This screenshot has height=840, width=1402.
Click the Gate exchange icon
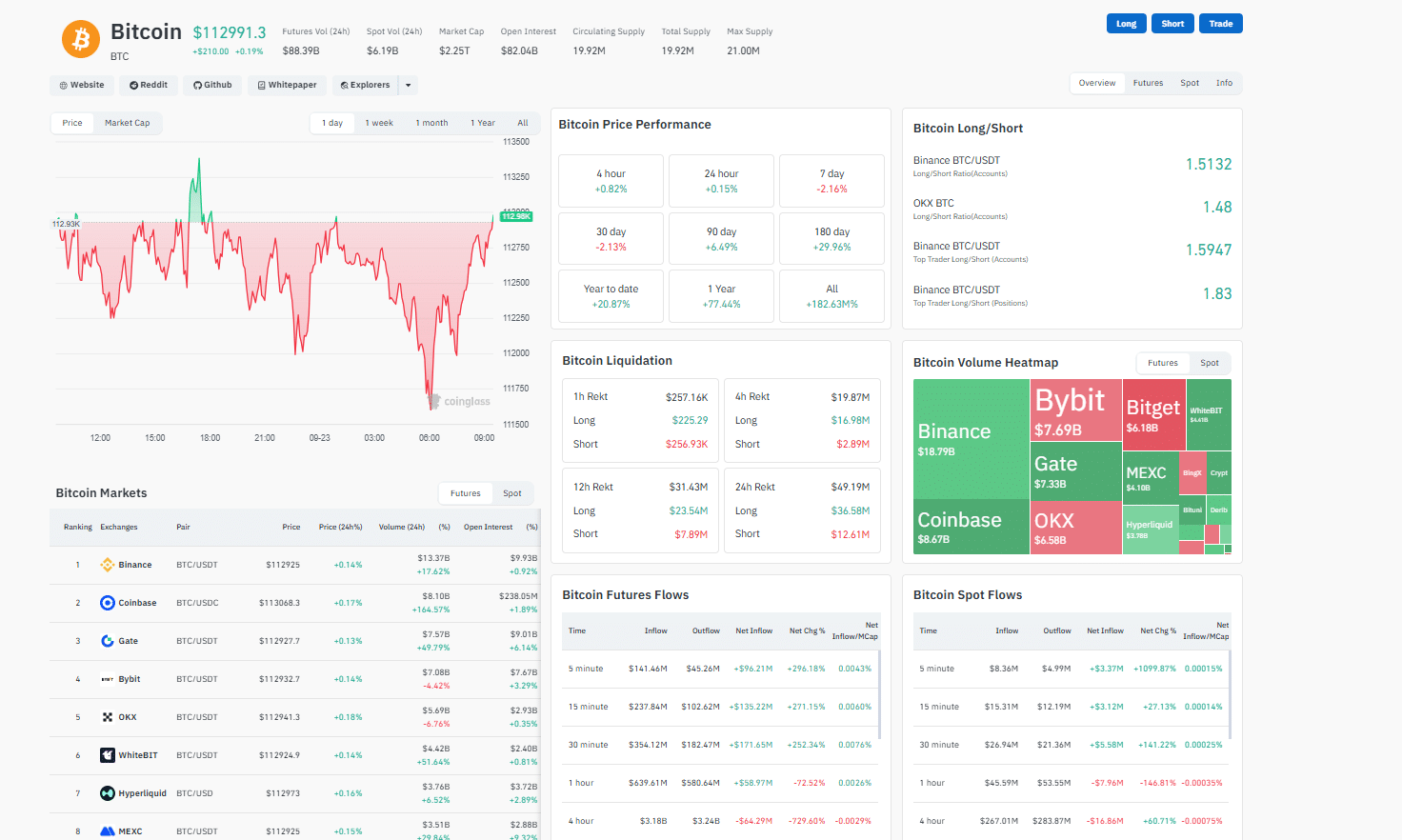108,640
